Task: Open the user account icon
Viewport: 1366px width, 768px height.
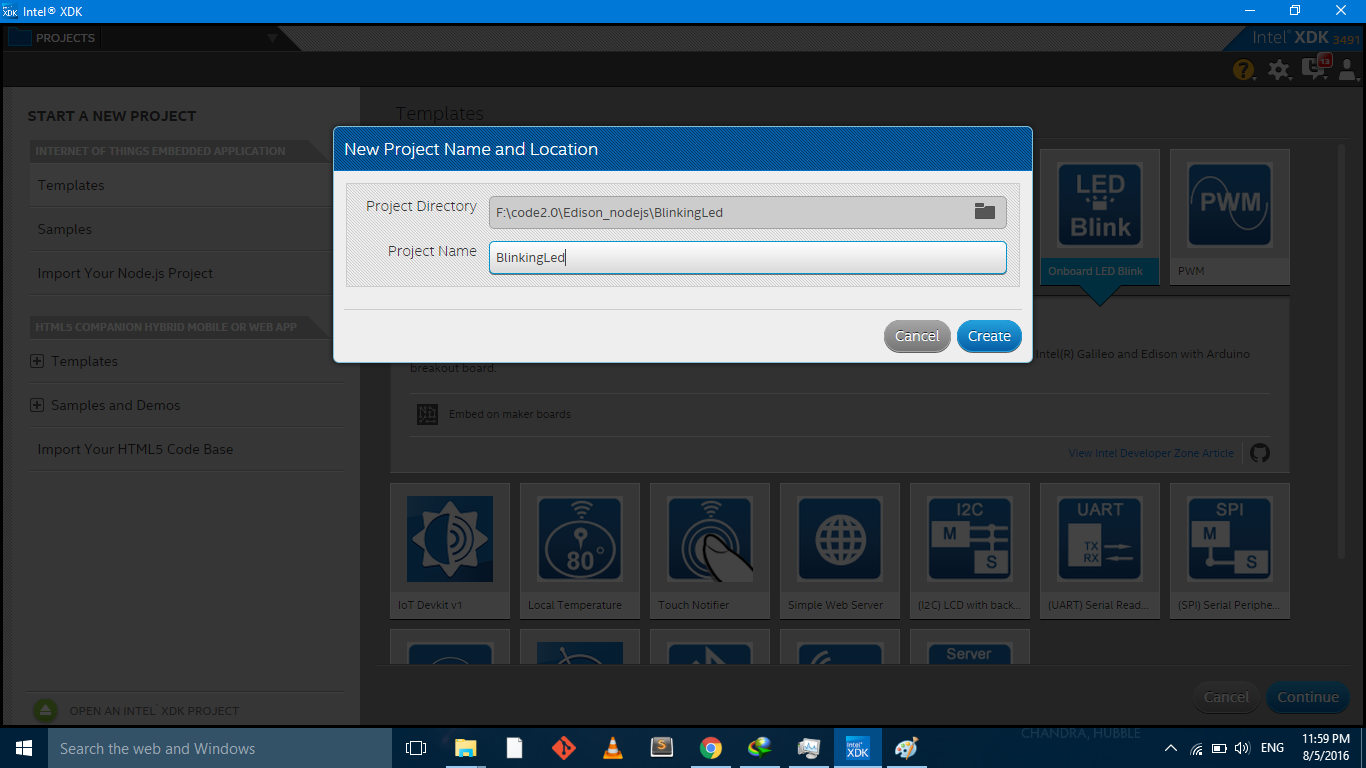Action: (1348, 69)
